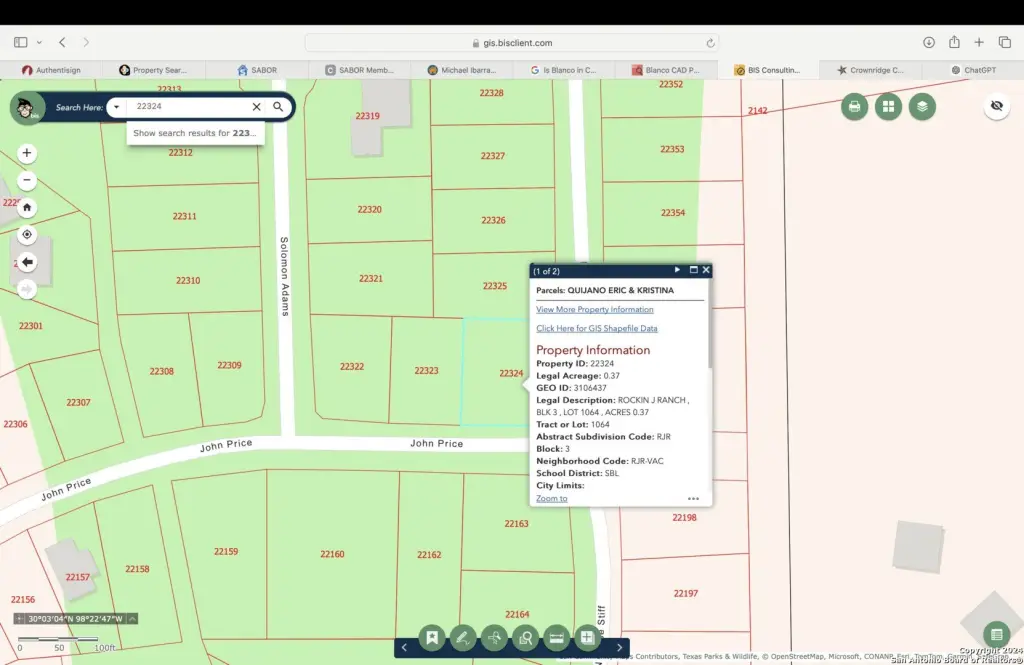The width and height of the screenshot is (1024, 665).
Task: Click the View More Property Information link
Action: [x=594, y=309]
